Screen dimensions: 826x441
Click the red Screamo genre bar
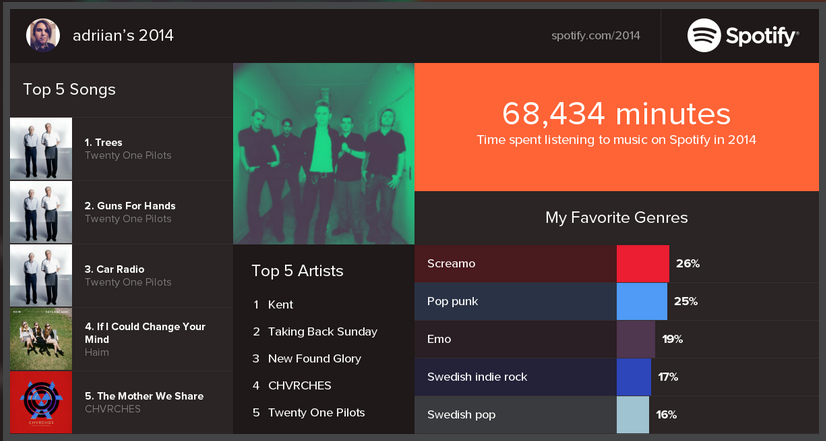click(642, 264)
